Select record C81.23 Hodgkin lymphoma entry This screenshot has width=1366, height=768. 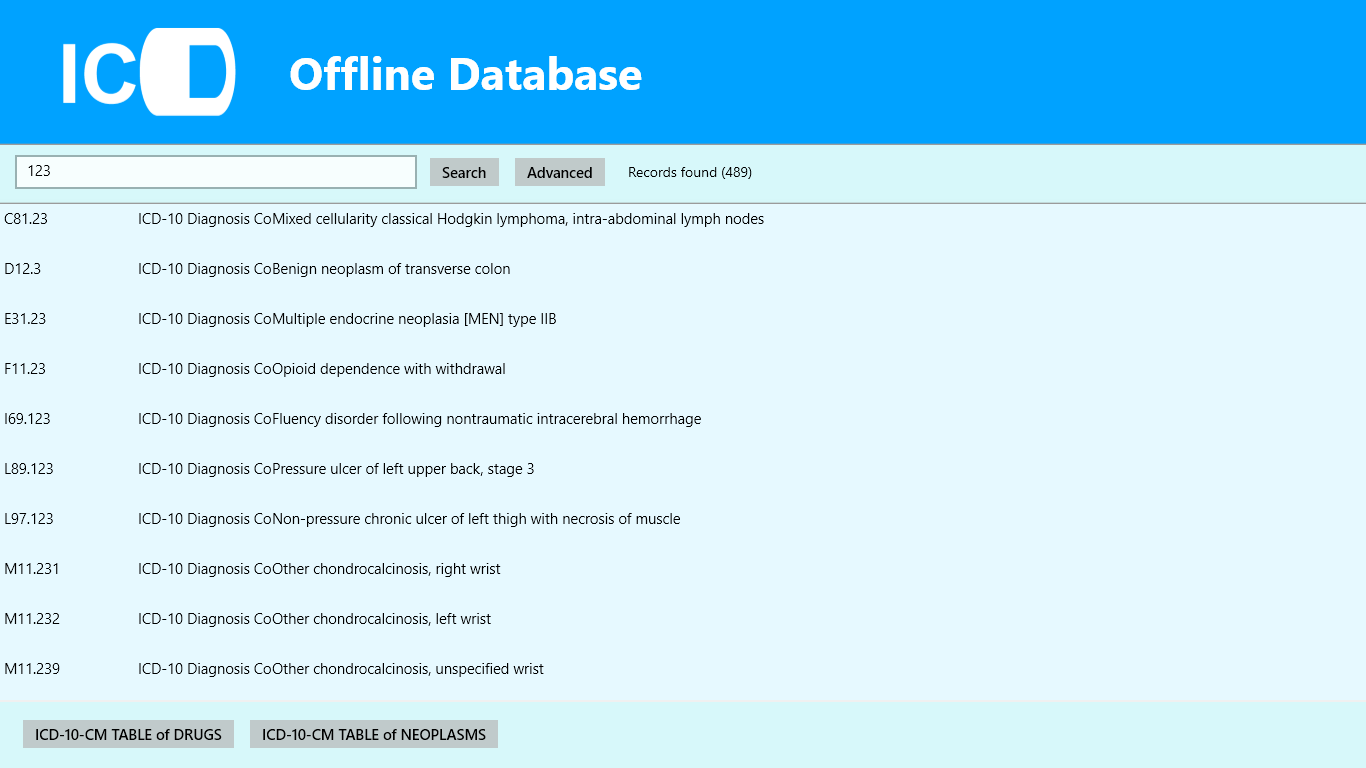pyautogui.click(x=450, y=218)
